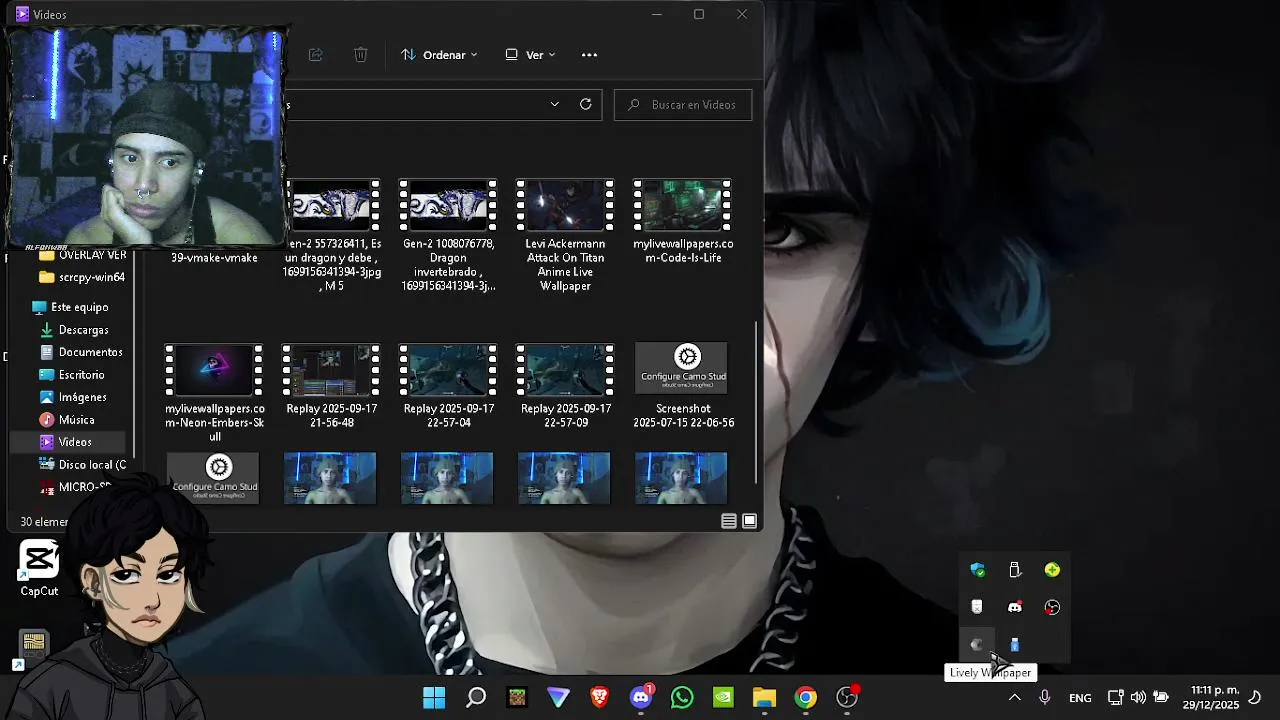Click the battery icon in system tray

1161,698
